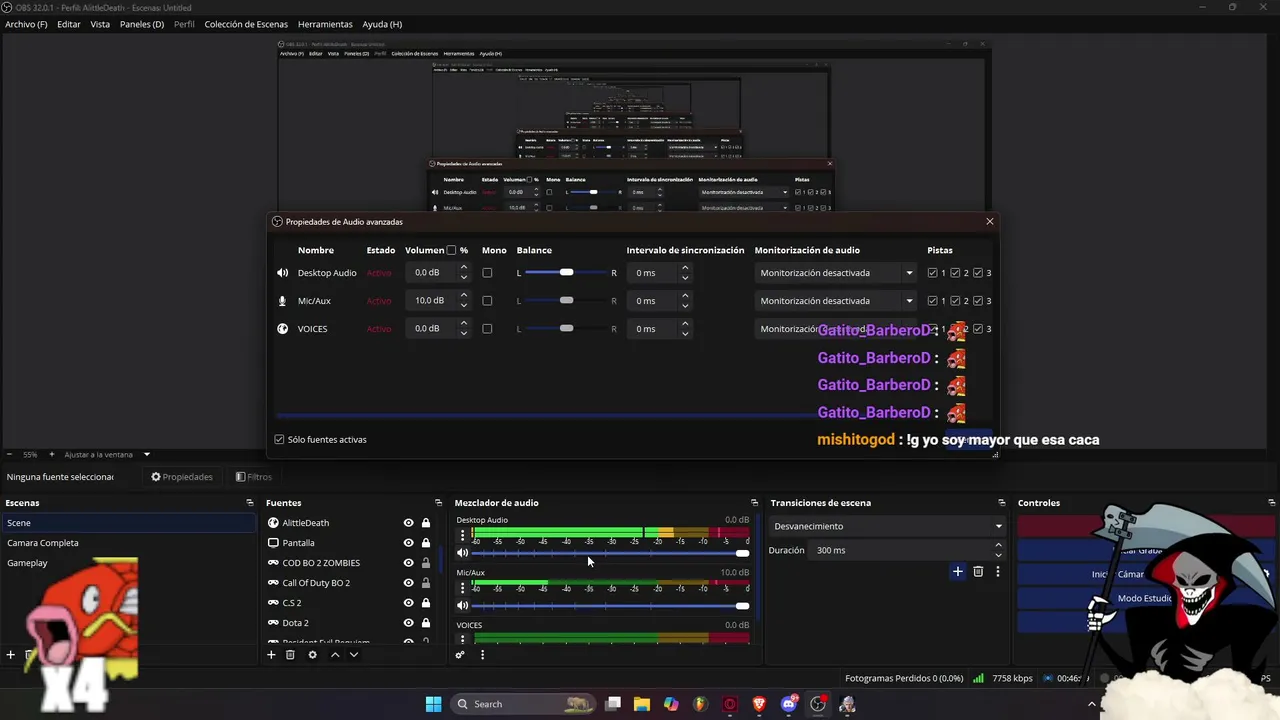
Task: Open Discord from taskbar
Action: click(789, 704)
